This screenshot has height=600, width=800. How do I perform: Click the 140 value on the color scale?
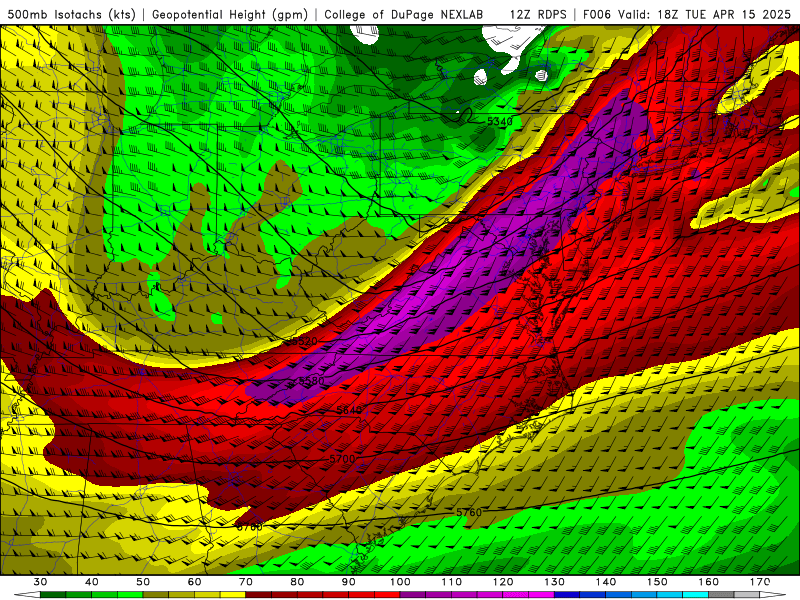[x=606, y=582]
